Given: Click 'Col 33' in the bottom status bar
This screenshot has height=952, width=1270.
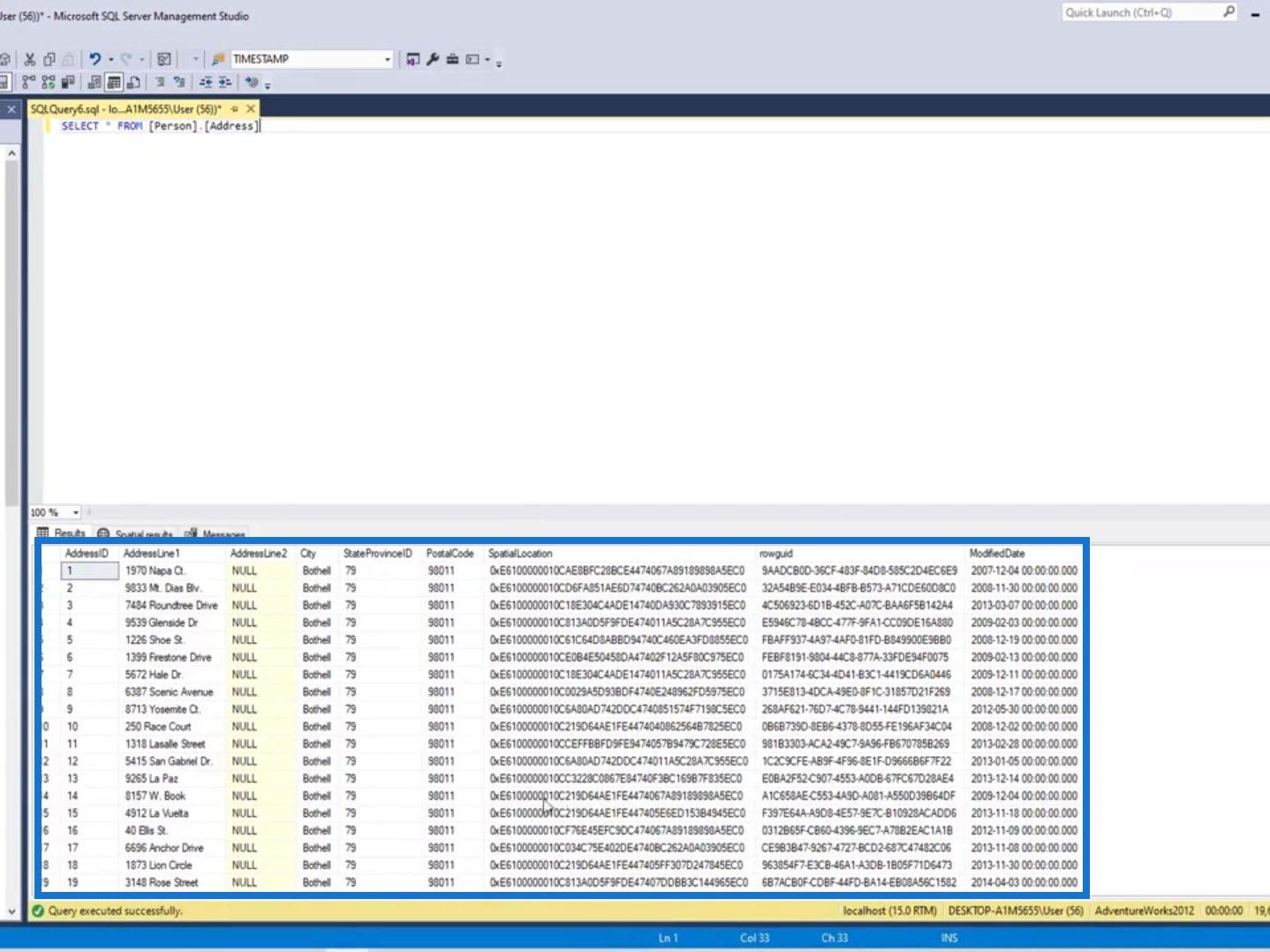Looking at the screenshot, I should click(x=754, y=938).
